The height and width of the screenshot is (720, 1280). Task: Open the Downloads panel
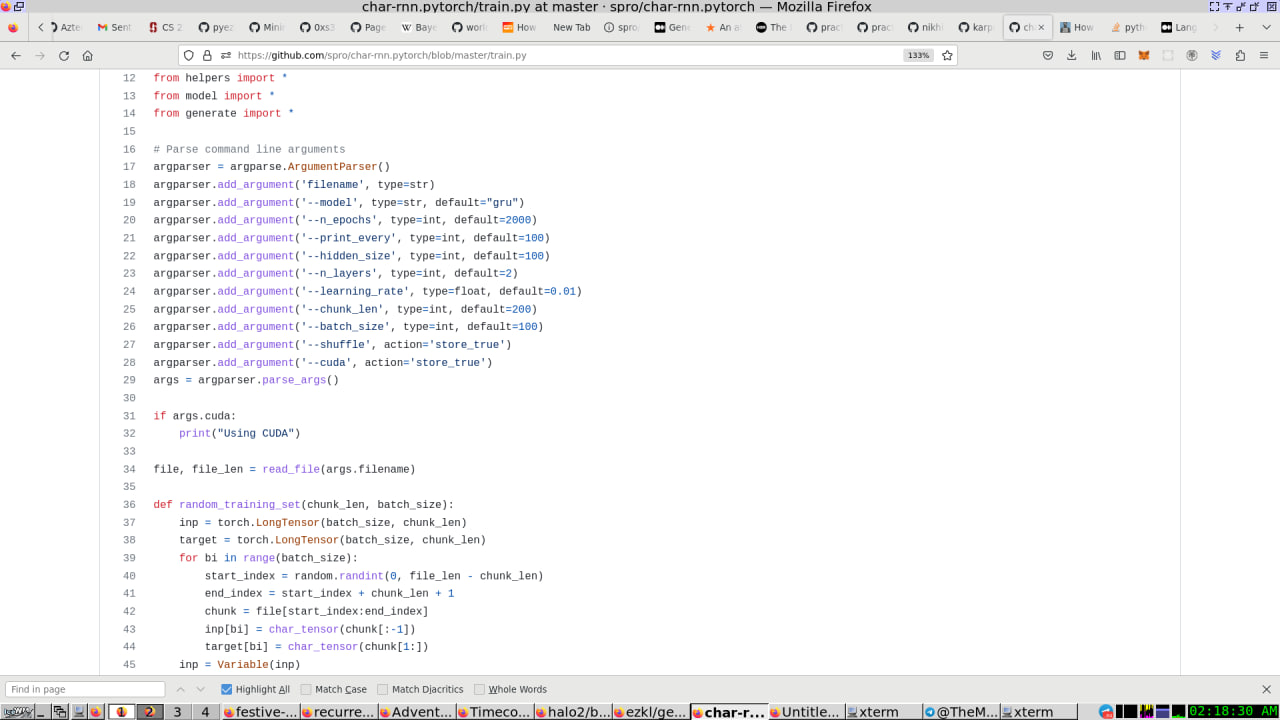point(1072,56)
